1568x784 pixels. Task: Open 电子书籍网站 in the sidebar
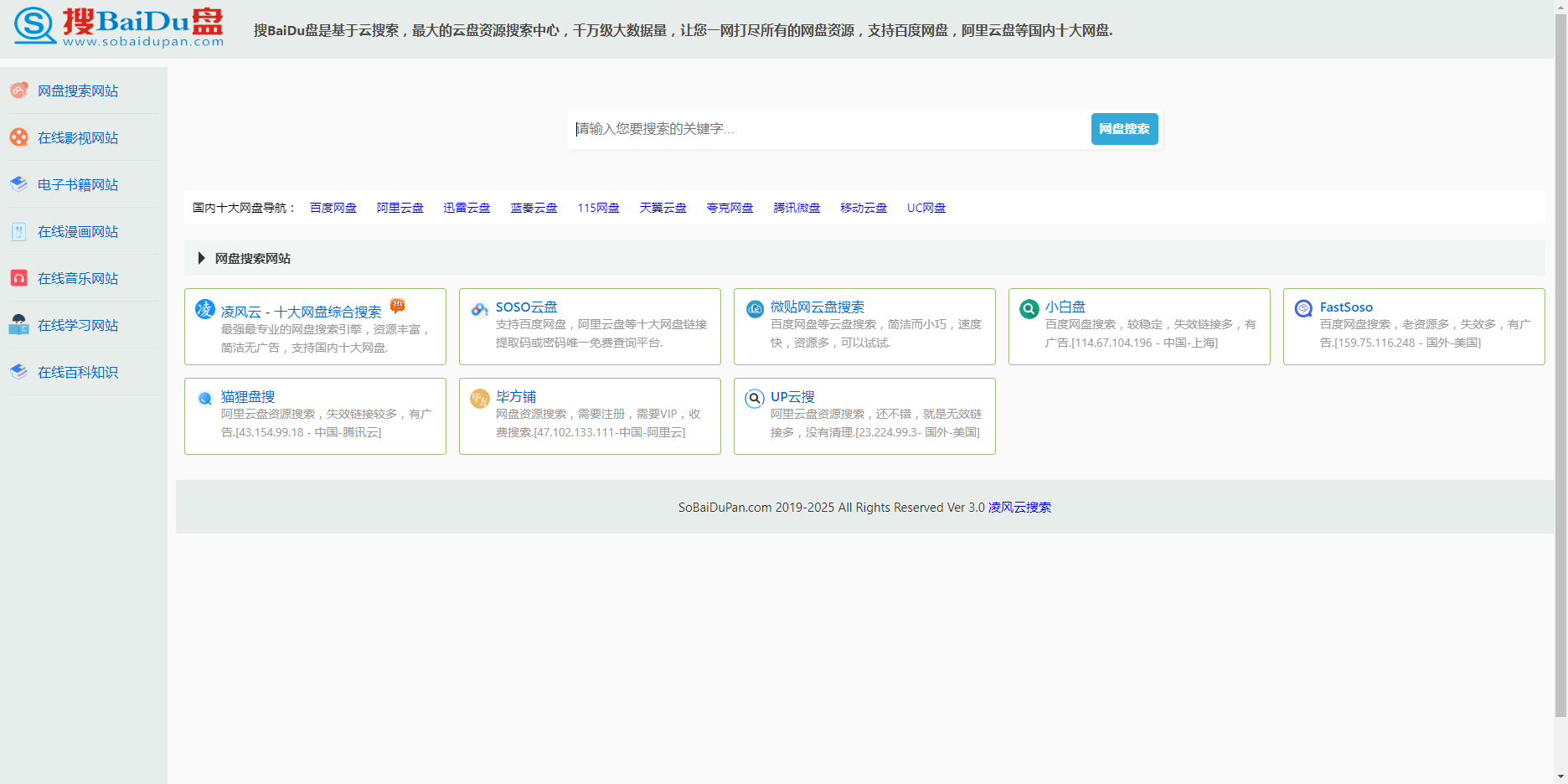(78, 184)
